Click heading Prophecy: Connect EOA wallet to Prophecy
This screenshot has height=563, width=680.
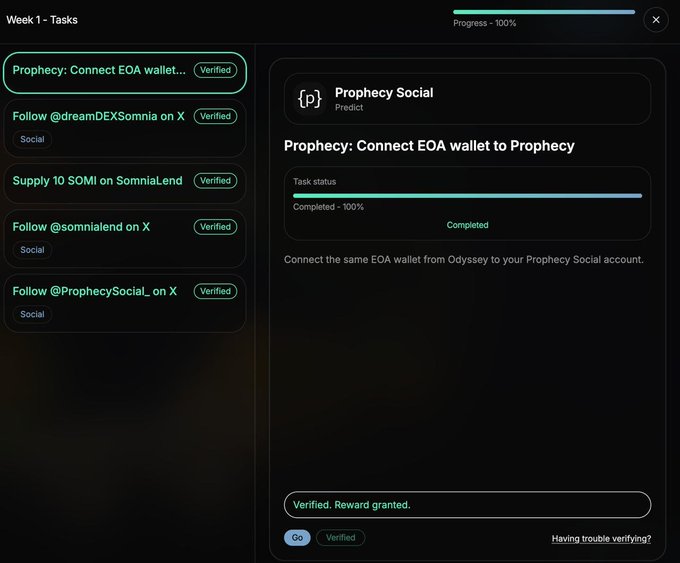click(429, 146)
